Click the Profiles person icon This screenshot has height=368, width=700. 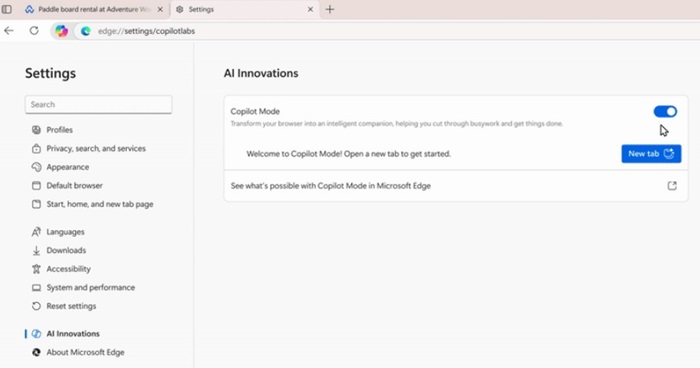(x=36, y=130)
